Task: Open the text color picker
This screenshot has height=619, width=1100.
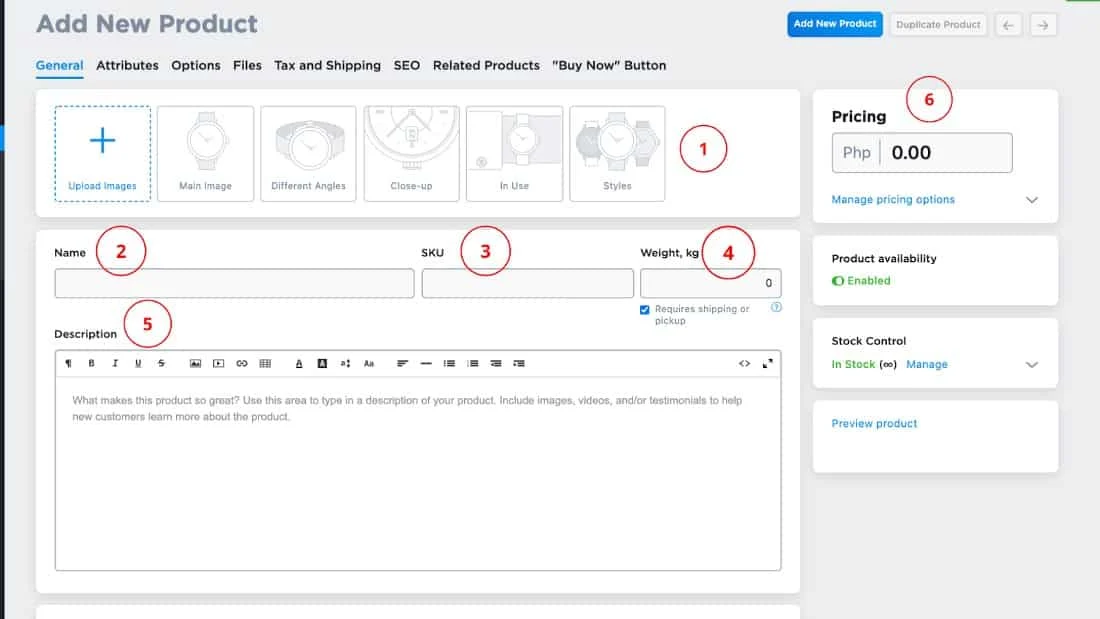Action: coord(299,364)
